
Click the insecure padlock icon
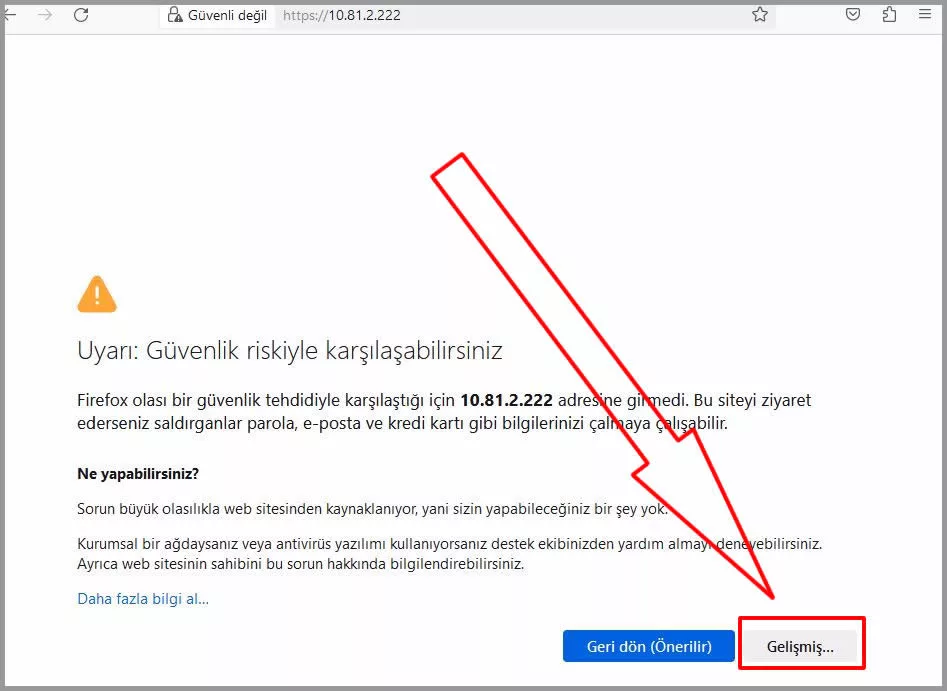tap(175, 15)
